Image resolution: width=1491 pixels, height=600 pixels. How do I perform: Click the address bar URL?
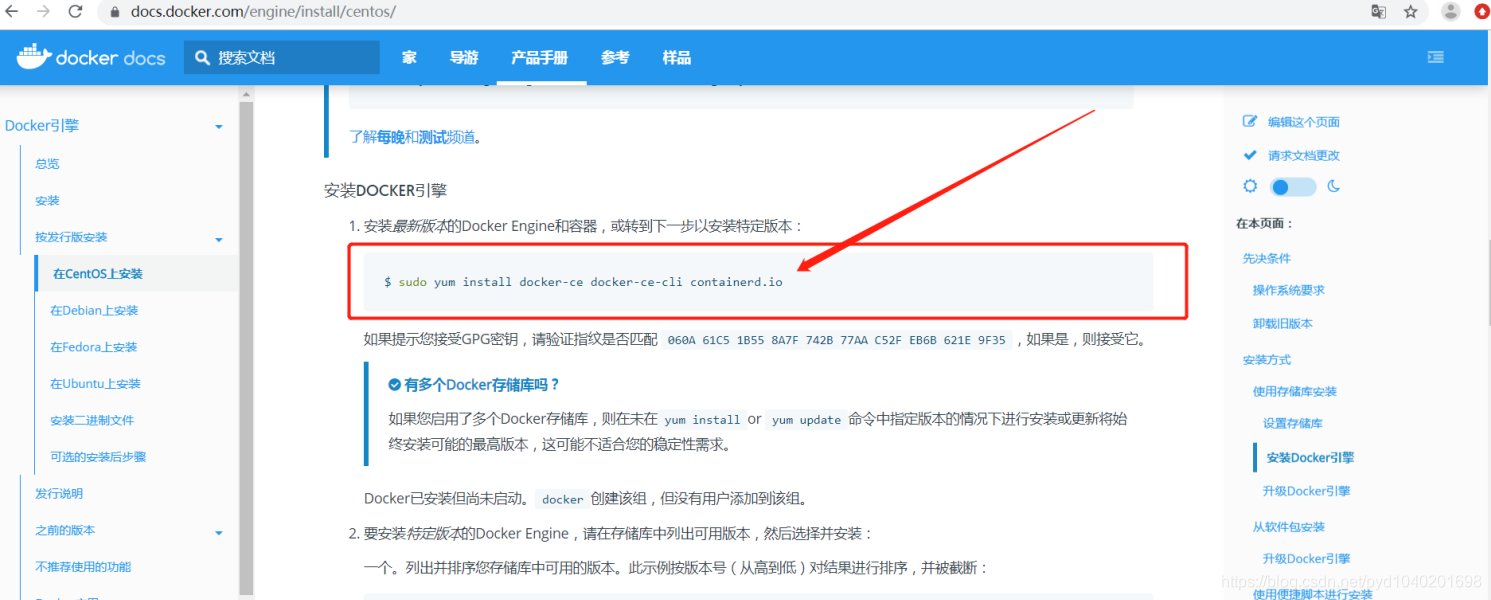261,12
